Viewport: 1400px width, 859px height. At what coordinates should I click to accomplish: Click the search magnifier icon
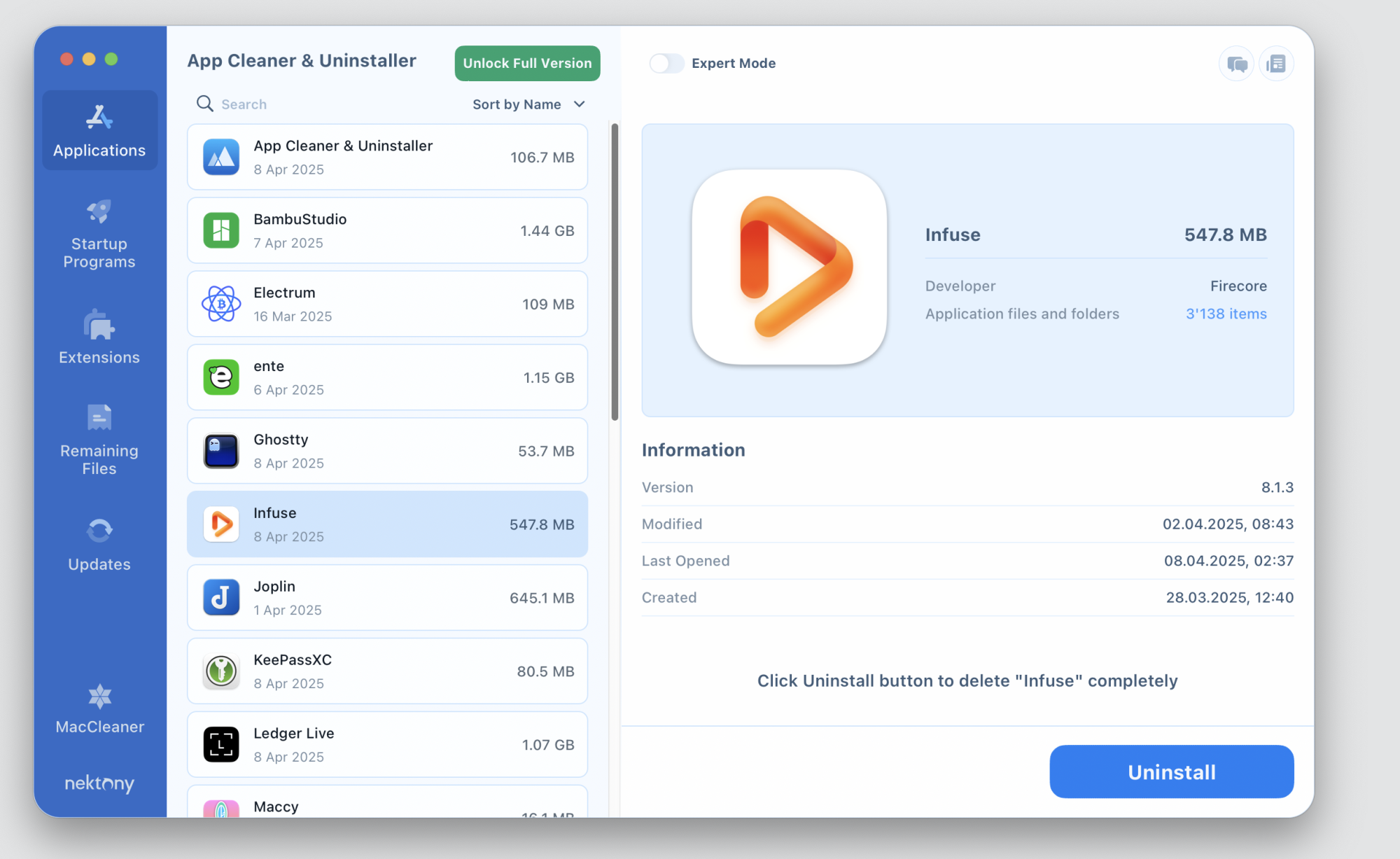(204, 104)
